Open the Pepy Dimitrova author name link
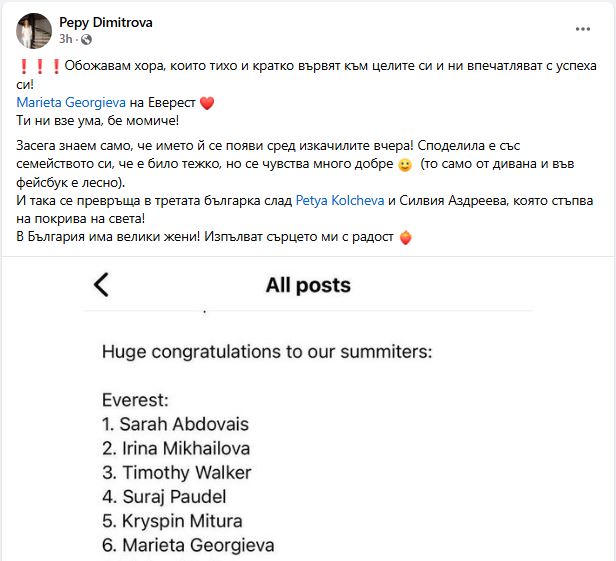This screenshot has height=561, width=616. [107, 22]
